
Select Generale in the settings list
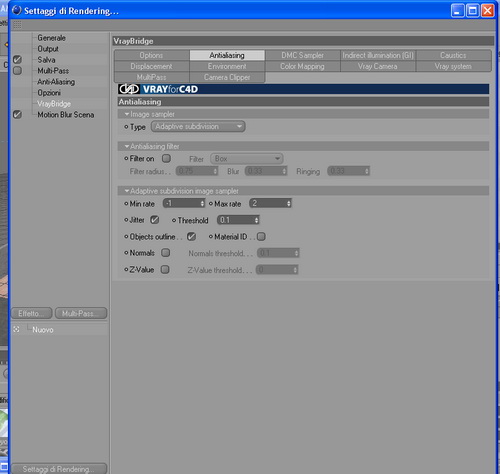tap(51, 38)
